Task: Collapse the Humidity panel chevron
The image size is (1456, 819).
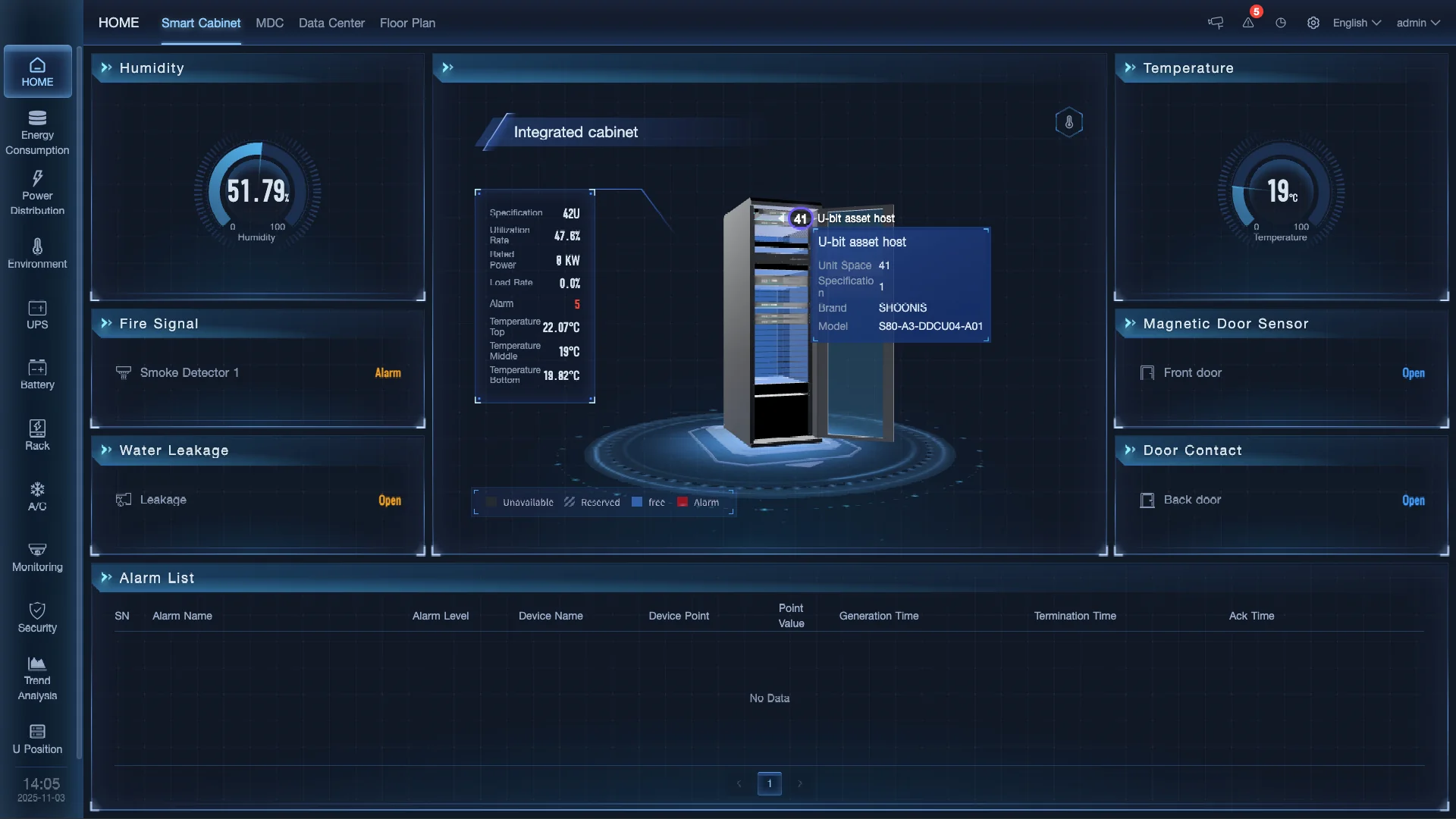Action: pos(106,67)
